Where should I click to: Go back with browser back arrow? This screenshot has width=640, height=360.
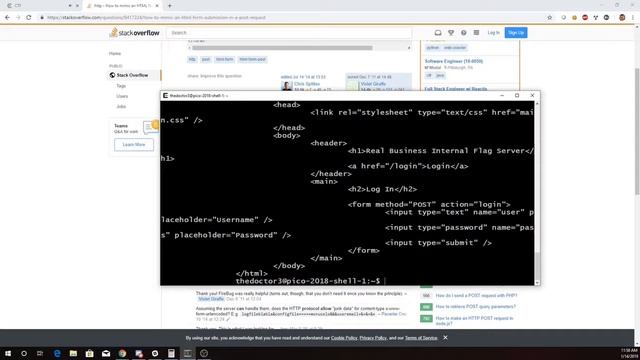coord(7,18)
